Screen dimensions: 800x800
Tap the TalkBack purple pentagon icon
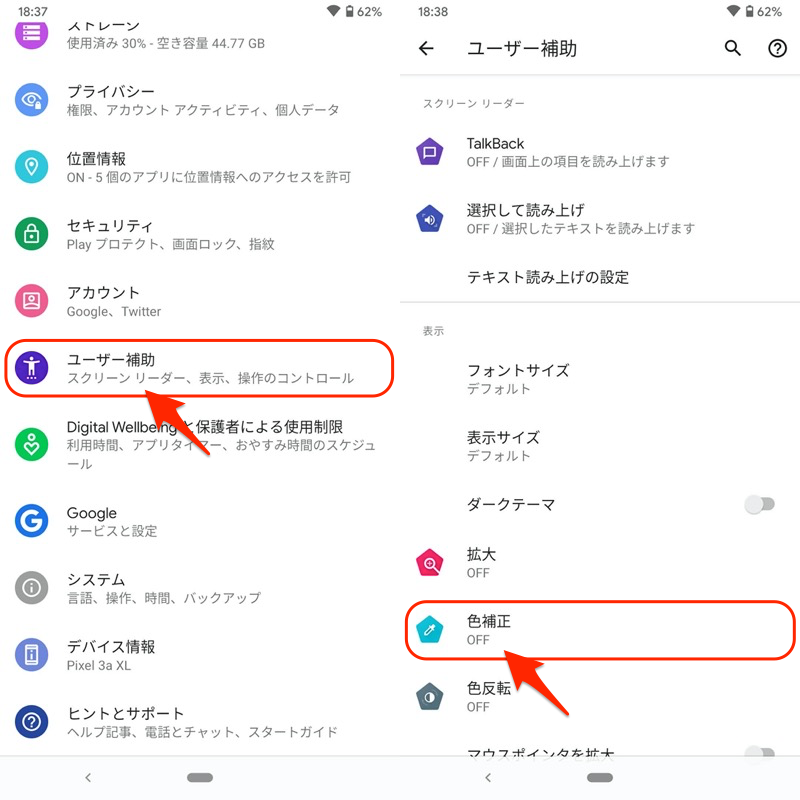coord(430,152)
